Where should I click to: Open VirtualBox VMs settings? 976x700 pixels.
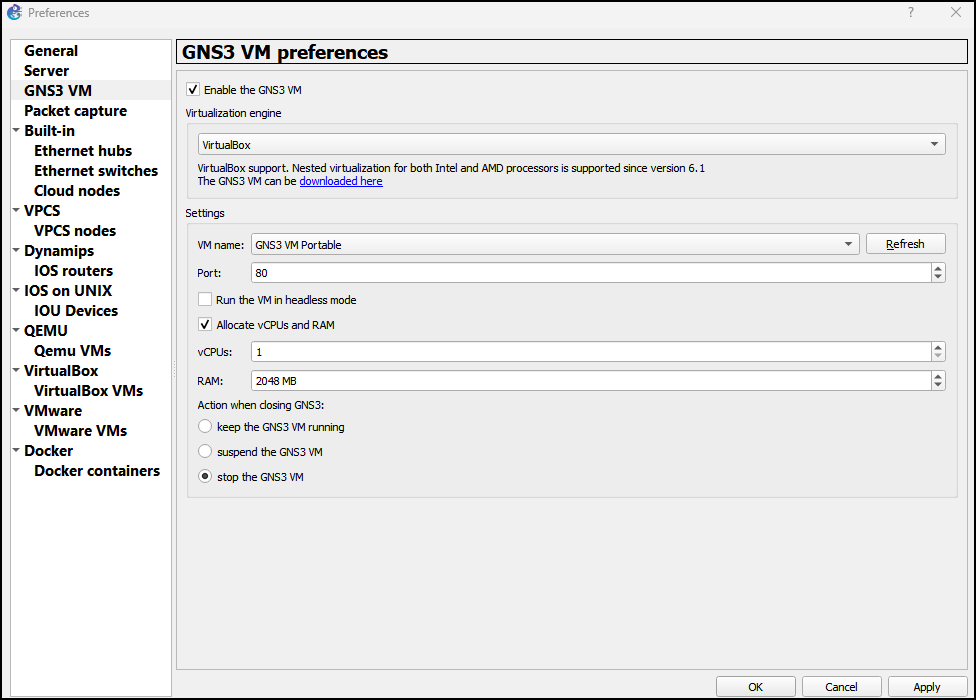(88, 390)
